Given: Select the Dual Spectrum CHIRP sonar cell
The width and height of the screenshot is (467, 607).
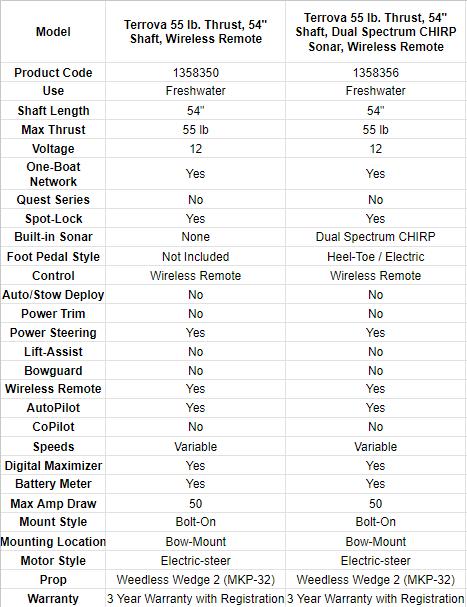Looking at the screenshot, I should pos(376,237).
